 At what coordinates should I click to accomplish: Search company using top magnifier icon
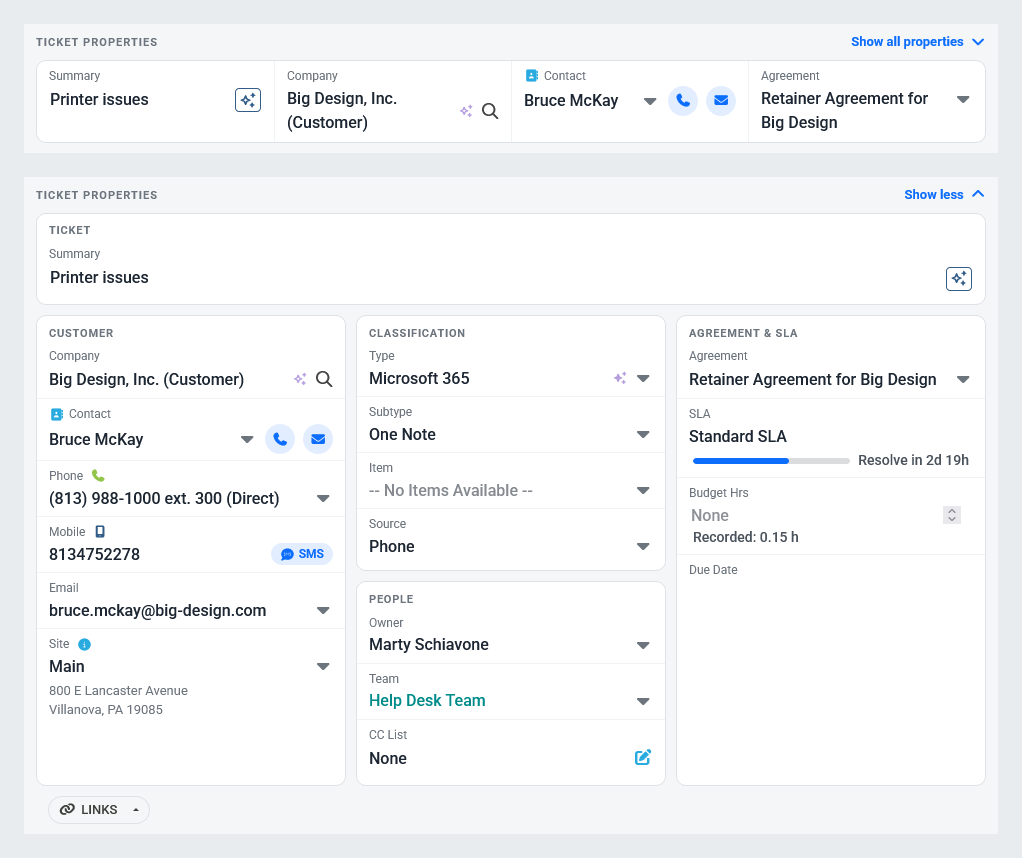(x=490, y=111)
